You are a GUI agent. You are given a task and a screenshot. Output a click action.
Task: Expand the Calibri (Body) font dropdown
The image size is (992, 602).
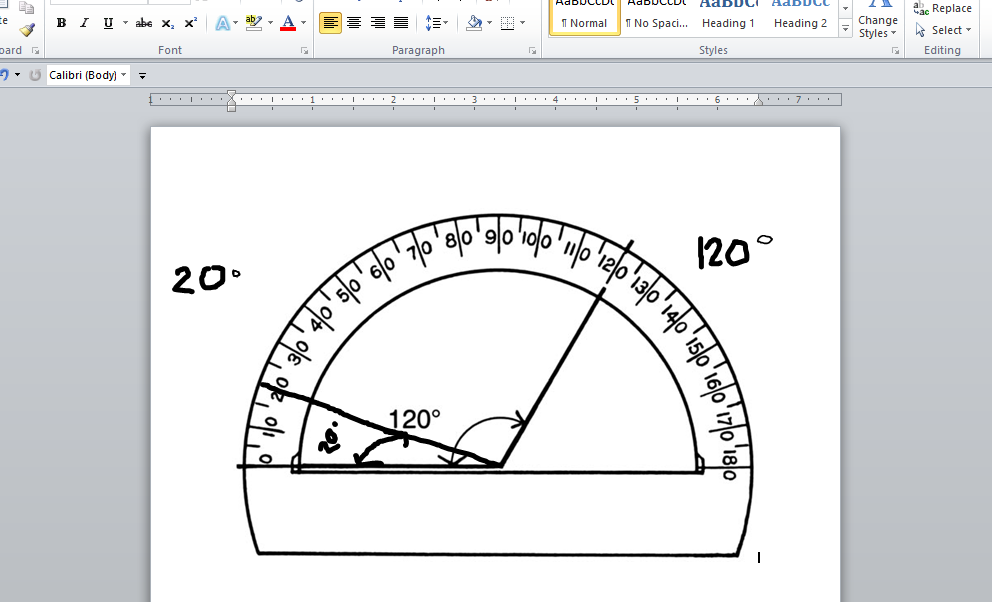(x=124, y=75)
